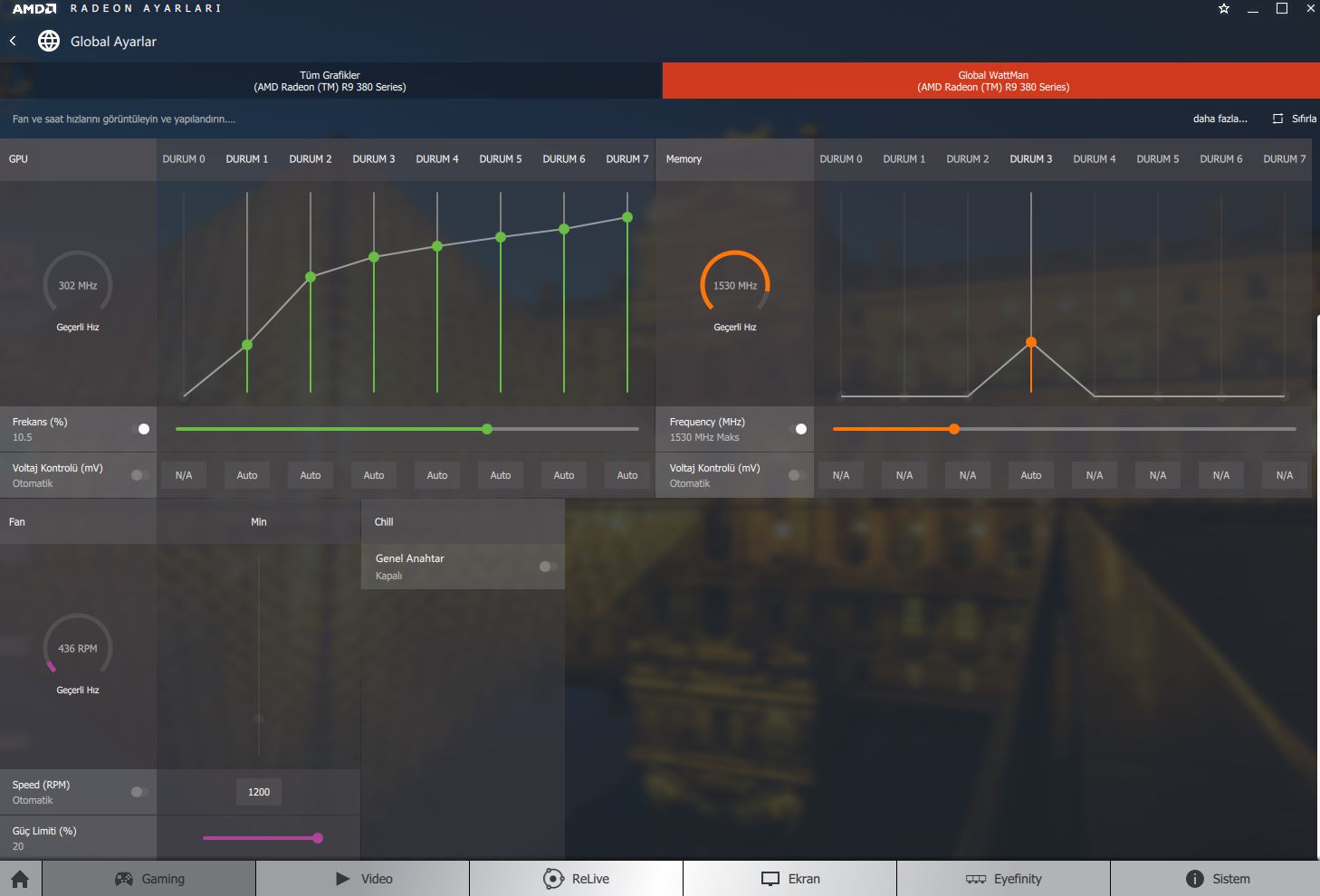Open the Ekran display tab
Viewport: 1320px width, 896px height.
[x=790, y=879]
